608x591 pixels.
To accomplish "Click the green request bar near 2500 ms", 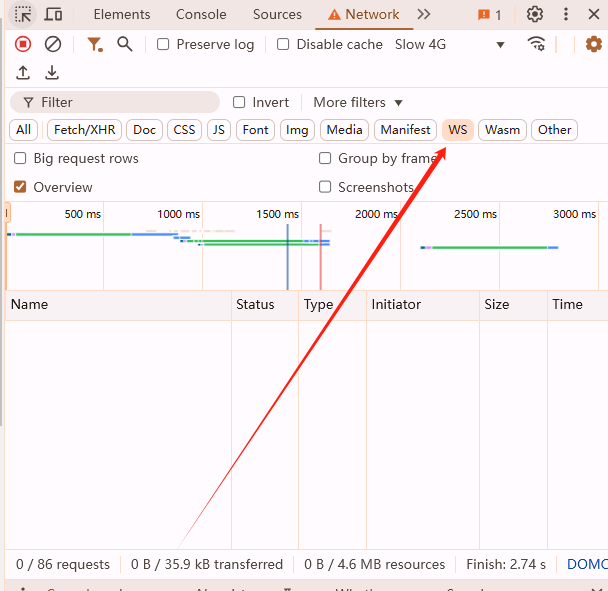I will point(489,247).
